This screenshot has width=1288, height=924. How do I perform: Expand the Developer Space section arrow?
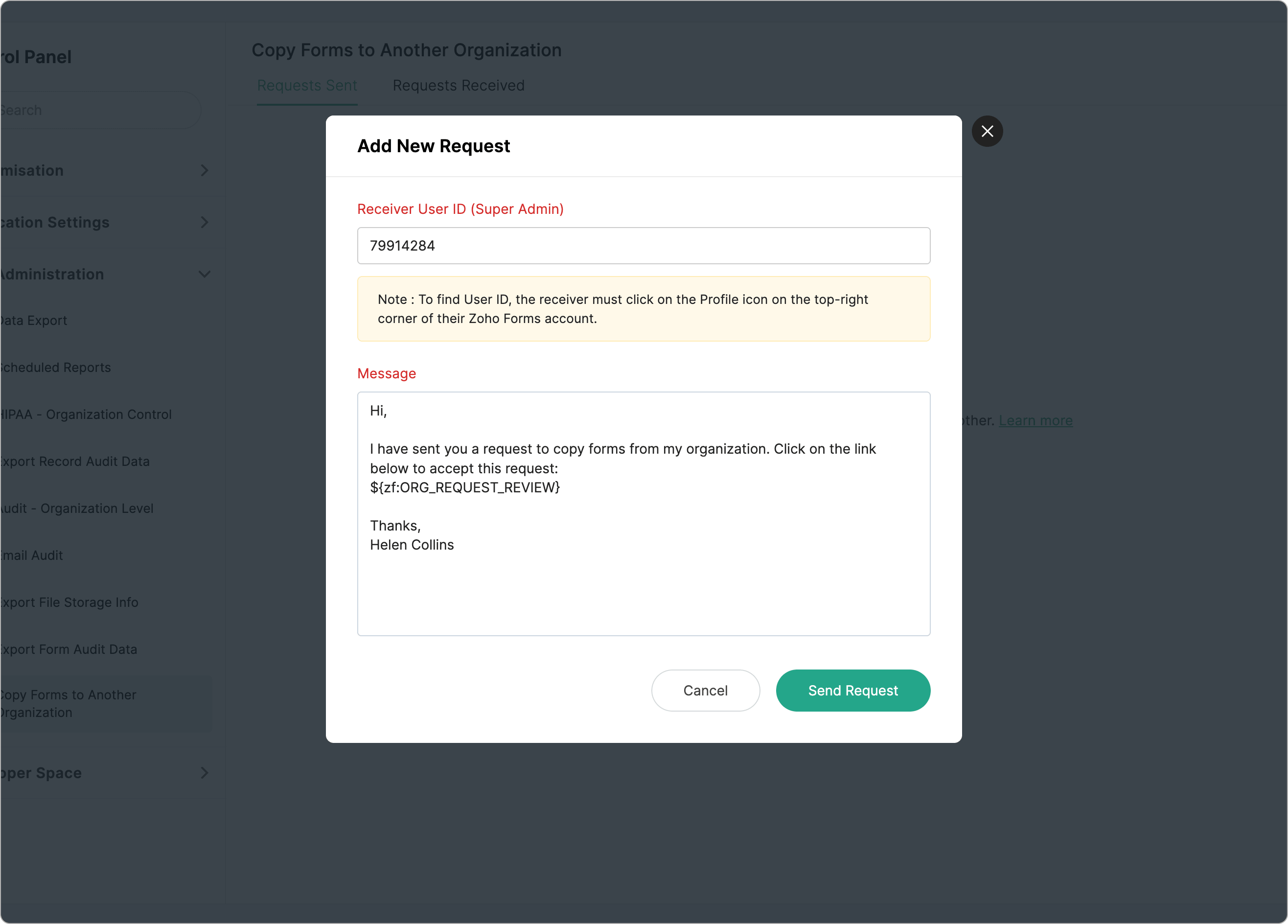pos(205,772)
